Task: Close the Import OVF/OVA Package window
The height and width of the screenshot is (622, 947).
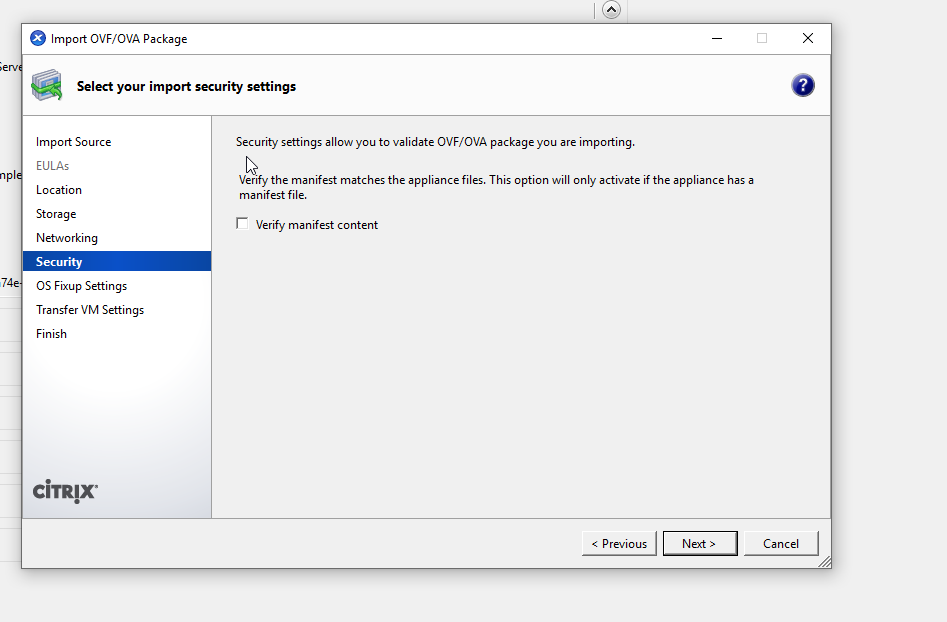Action: tap(807, 39)
